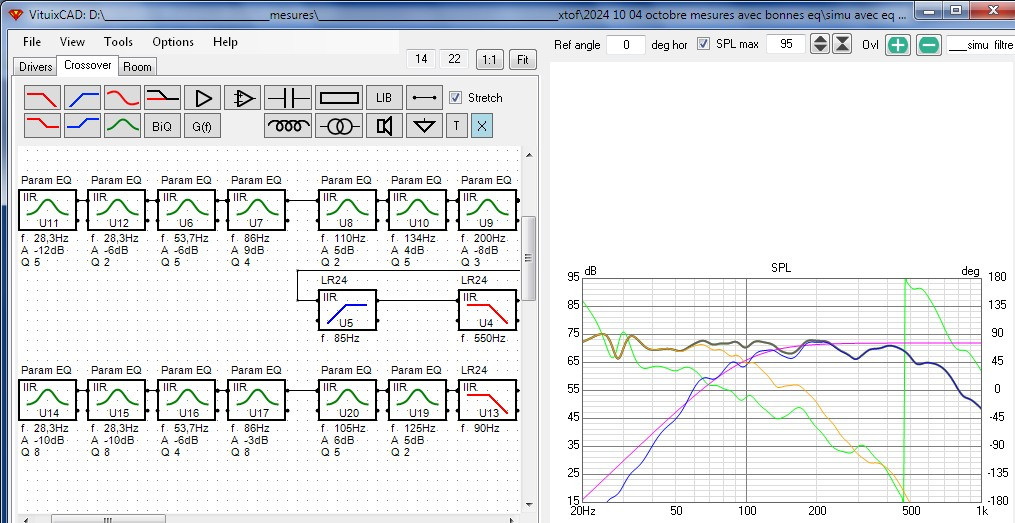Select the resistor component icon
Screen dimensions: 1015x523
339,98
